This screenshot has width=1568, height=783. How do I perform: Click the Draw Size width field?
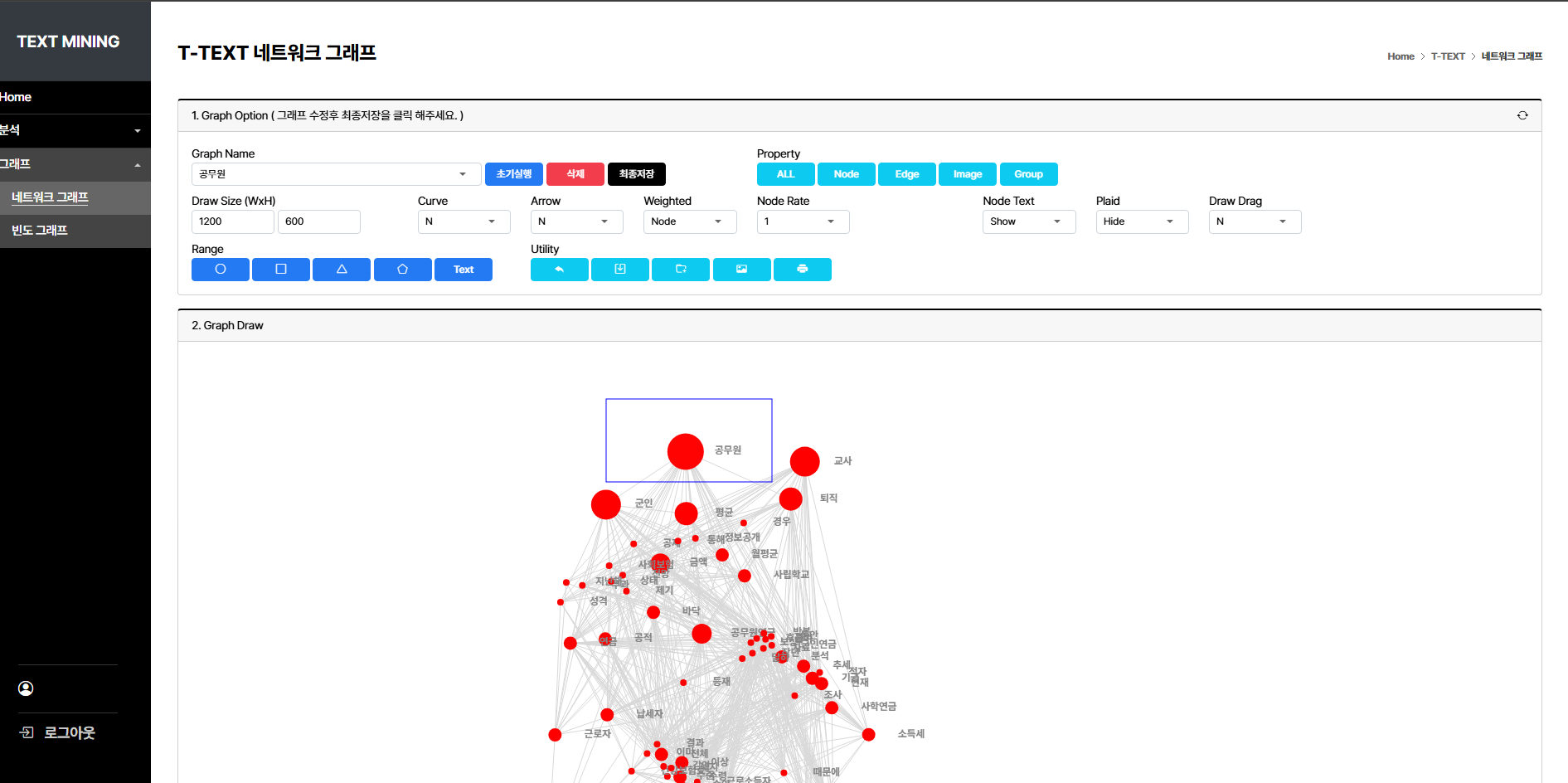232,221
